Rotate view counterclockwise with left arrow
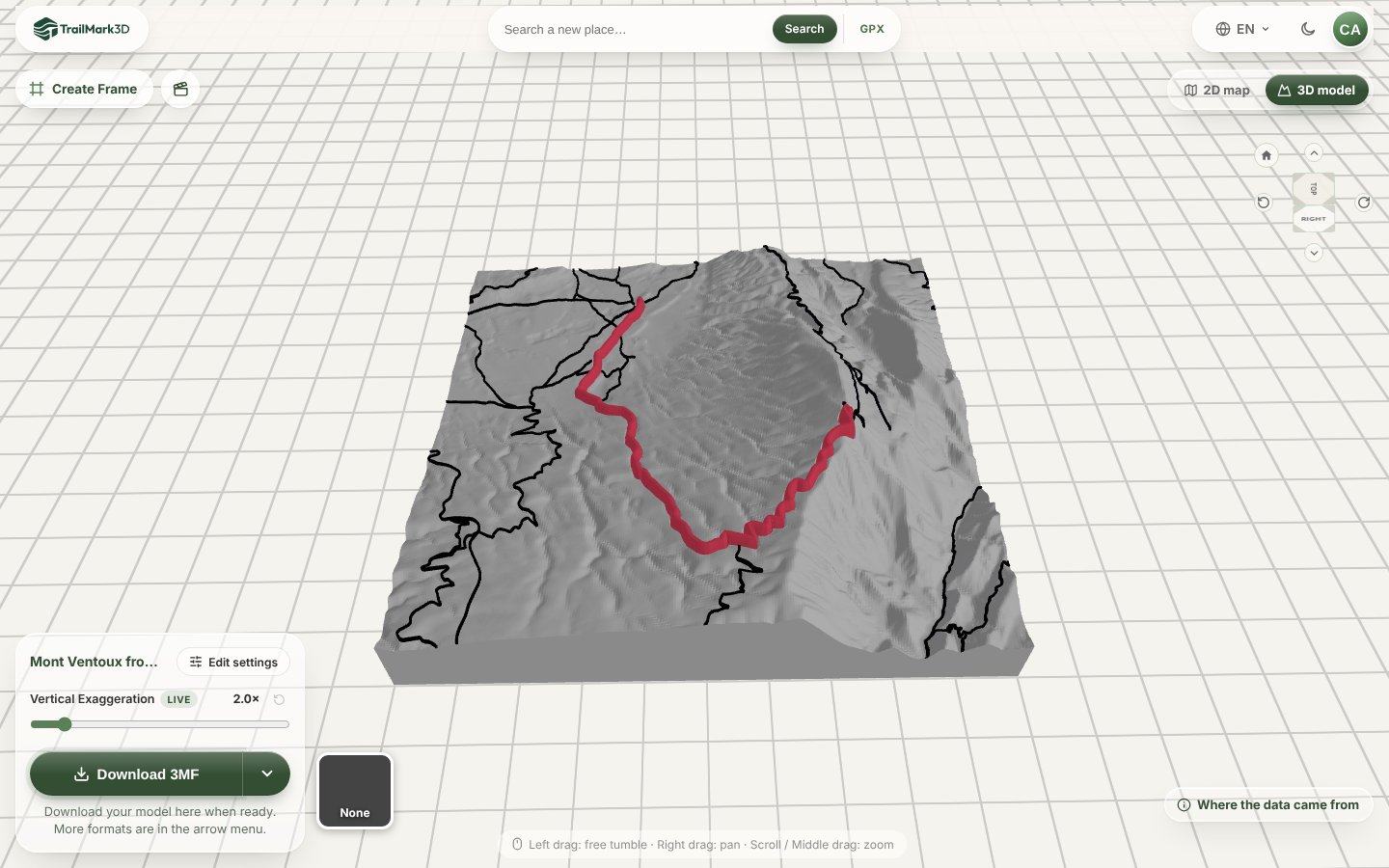 tap(1264, 203)
